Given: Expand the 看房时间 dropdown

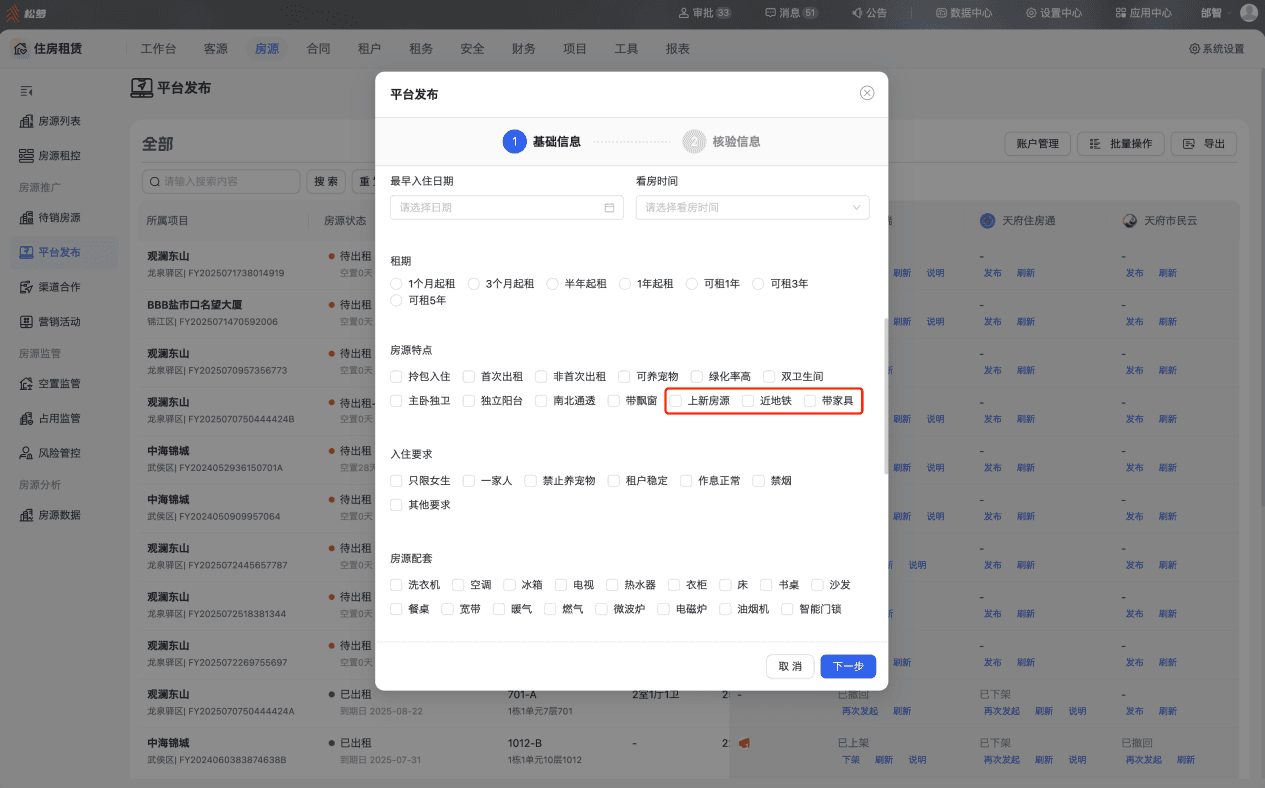Looking at the screenshot, I should (x=752, y=208).
